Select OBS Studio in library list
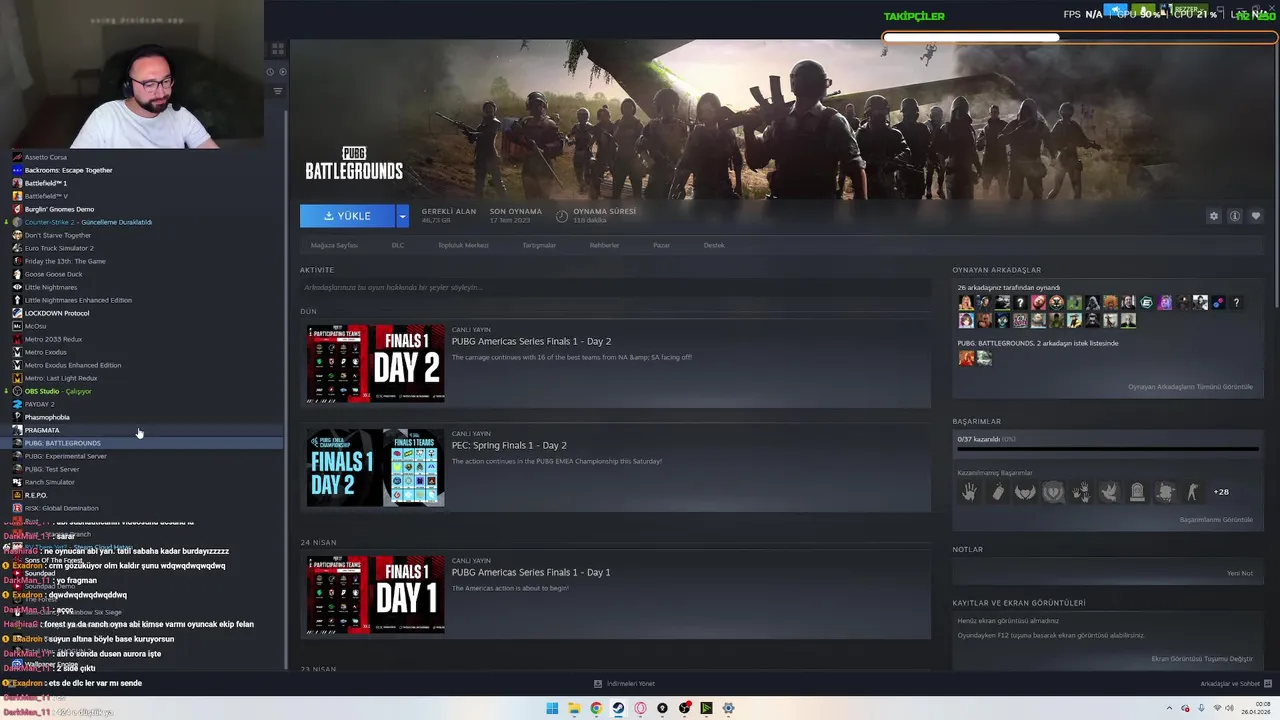The width and height of the screenshot is (1280, 720). 58,391
